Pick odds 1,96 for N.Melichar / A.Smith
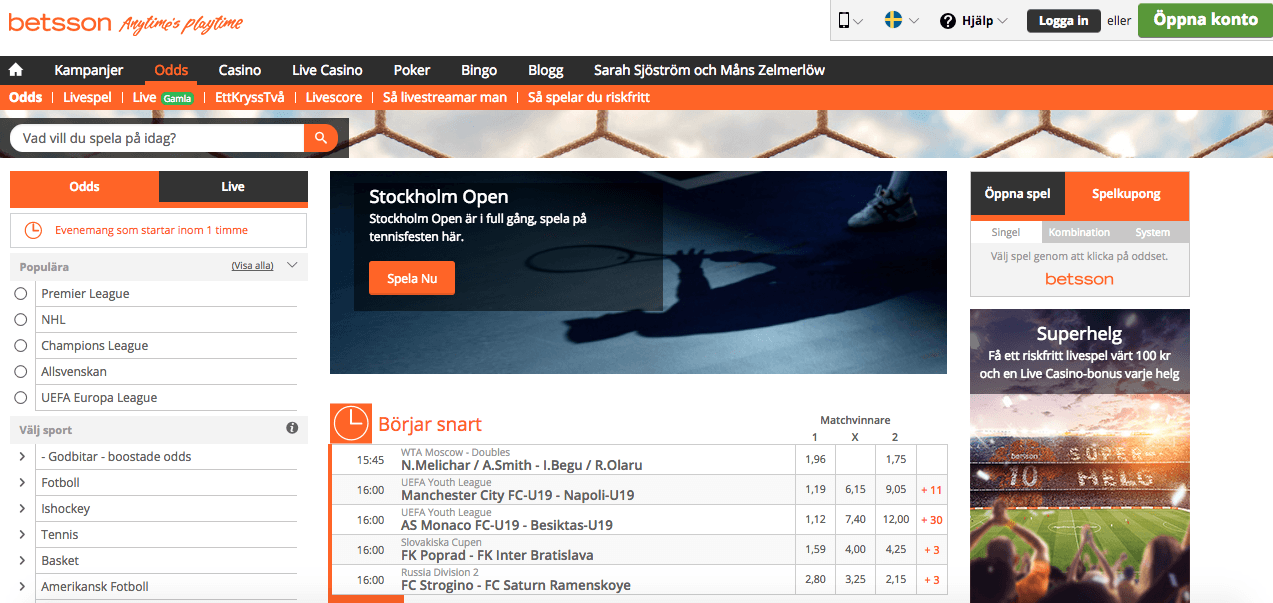 click(x=814, y=460)
